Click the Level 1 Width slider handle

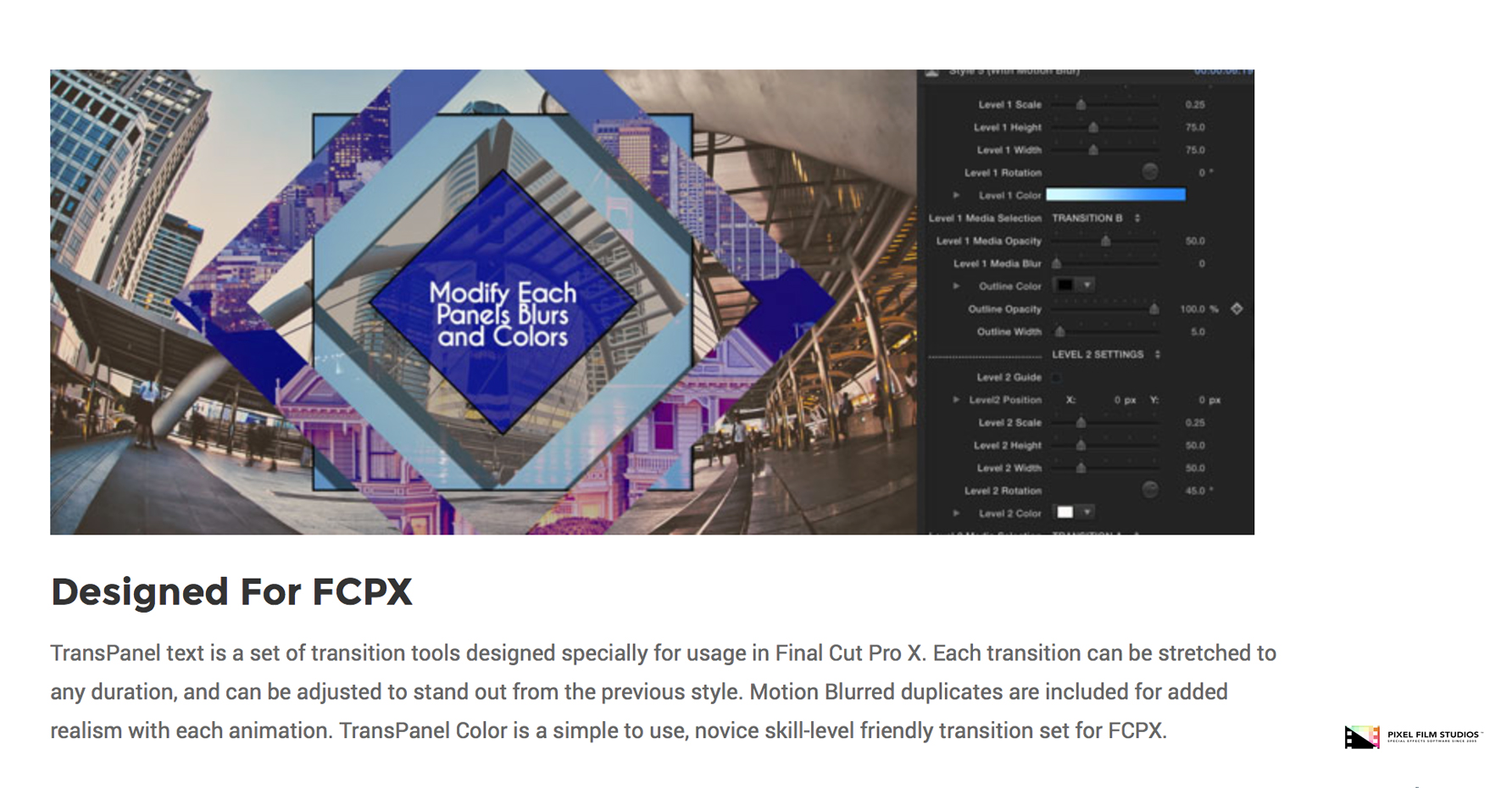(x=1093, y=150)
